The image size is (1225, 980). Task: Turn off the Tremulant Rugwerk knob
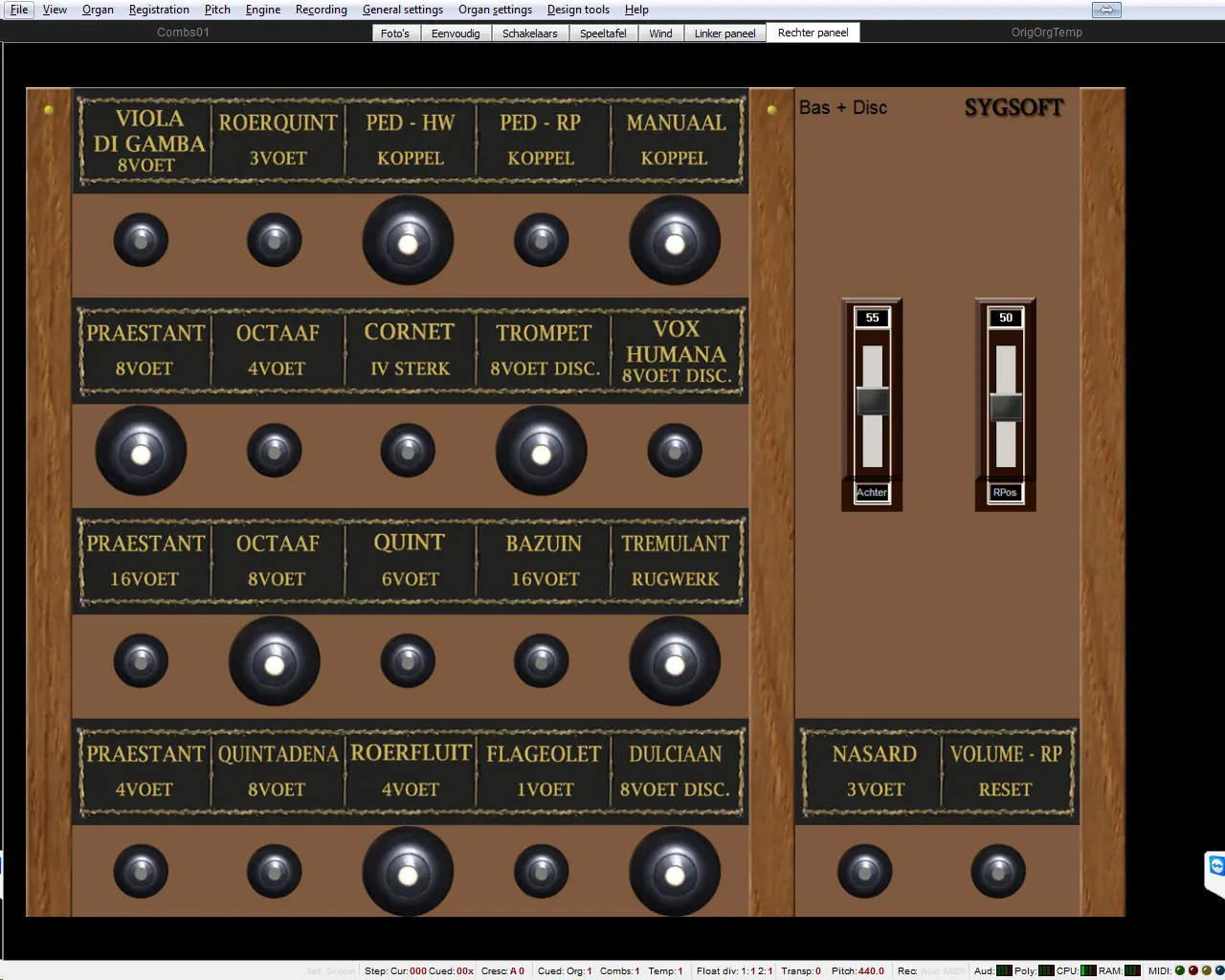point(675,661)
